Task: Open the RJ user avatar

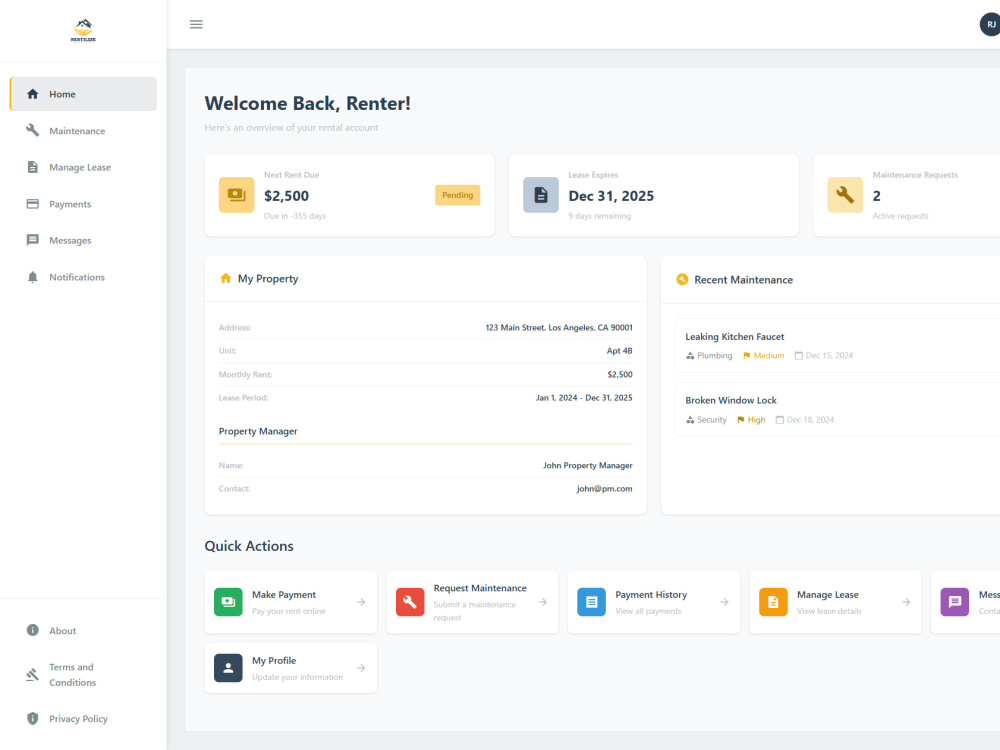Action: coord(990,24)
